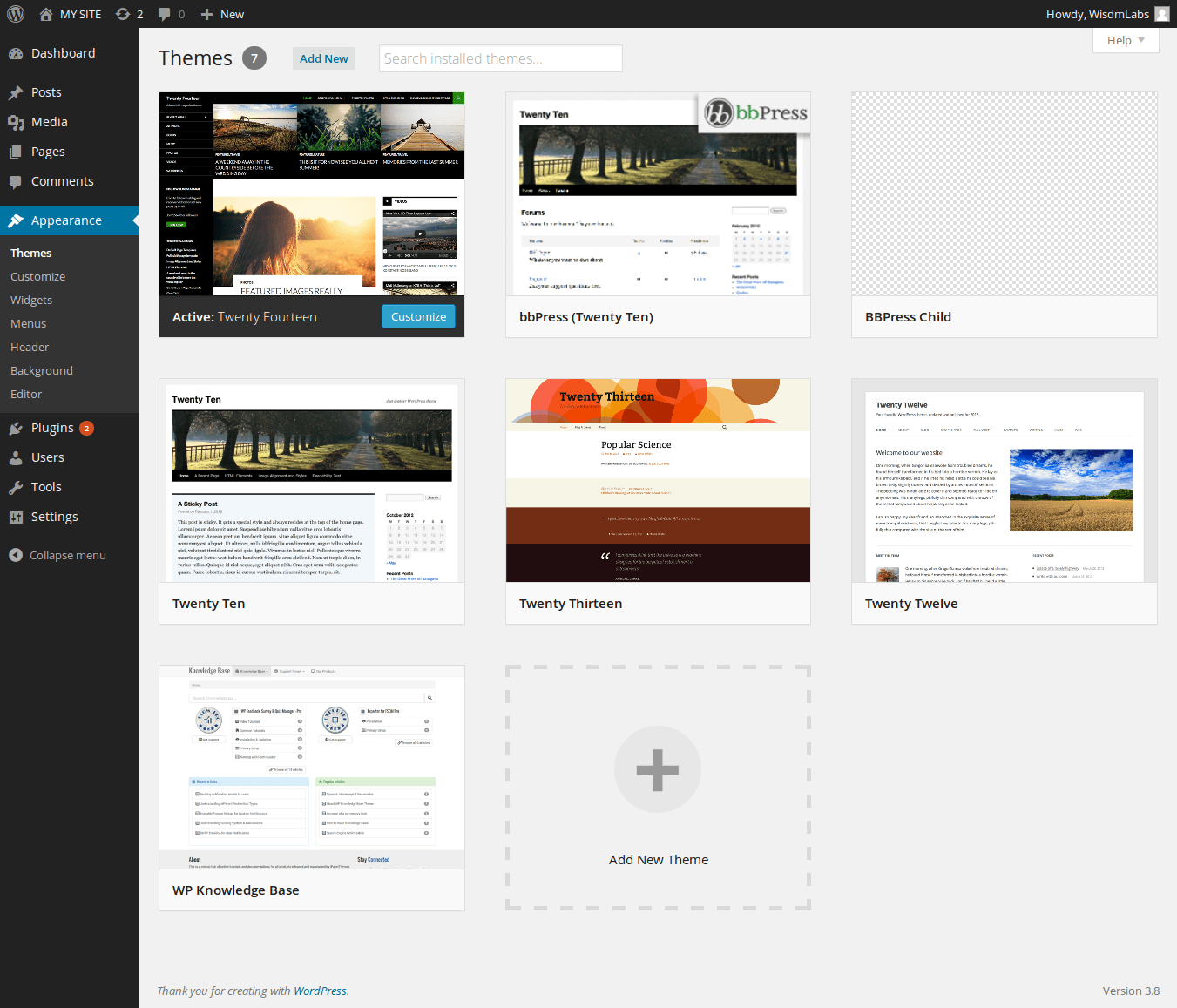
Task: Click the Plugins update count badge
Action: click(x=87, y=428)
